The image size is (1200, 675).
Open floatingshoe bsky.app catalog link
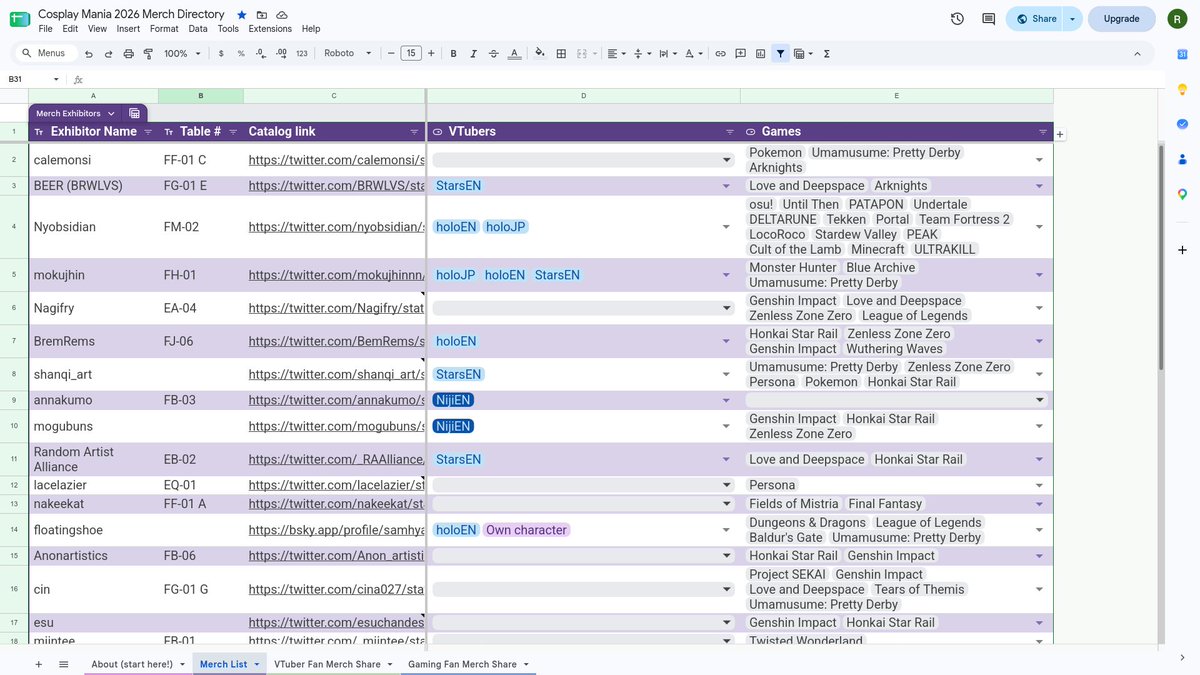pos(337,530)
